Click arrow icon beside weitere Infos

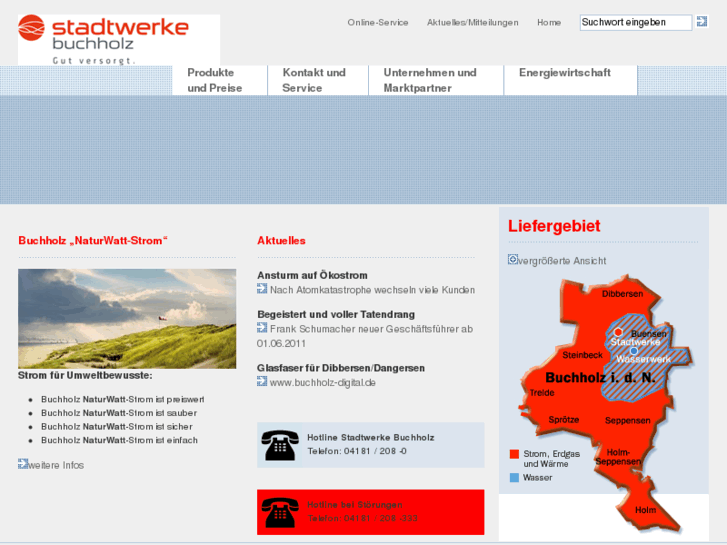[x=23, y=464]
